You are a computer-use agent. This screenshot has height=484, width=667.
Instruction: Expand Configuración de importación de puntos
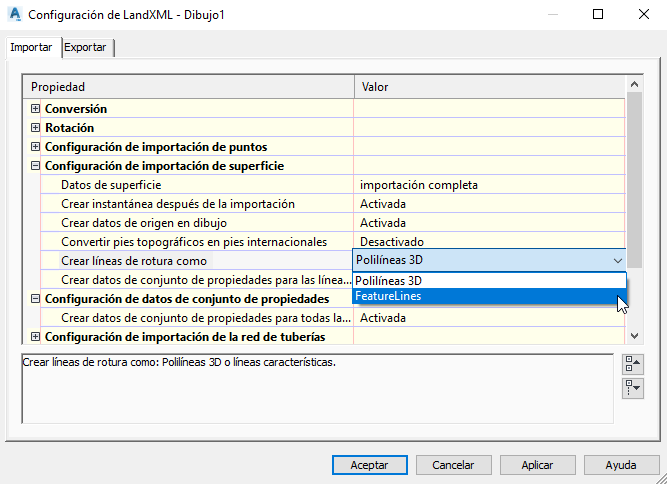(35, 146)
